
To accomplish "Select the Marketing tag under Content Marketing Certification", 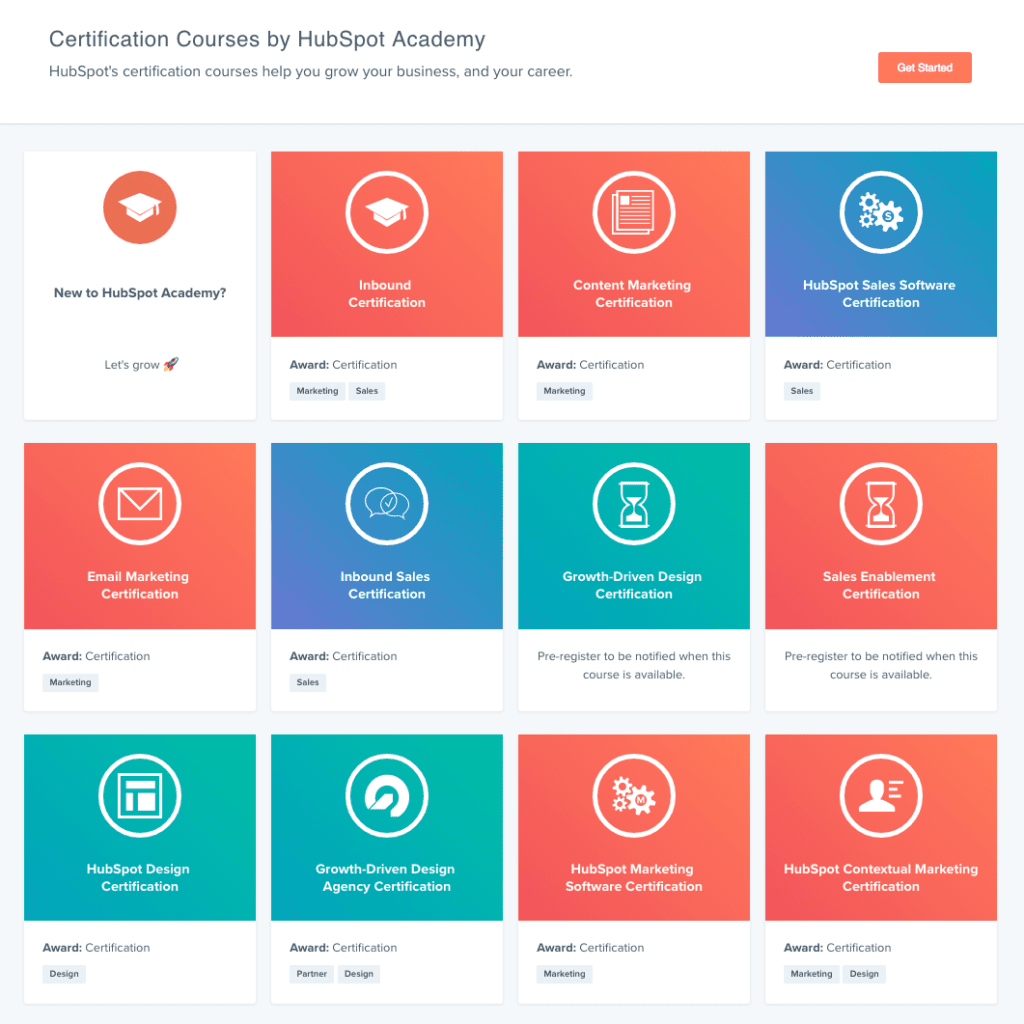I will coord(564,391).
